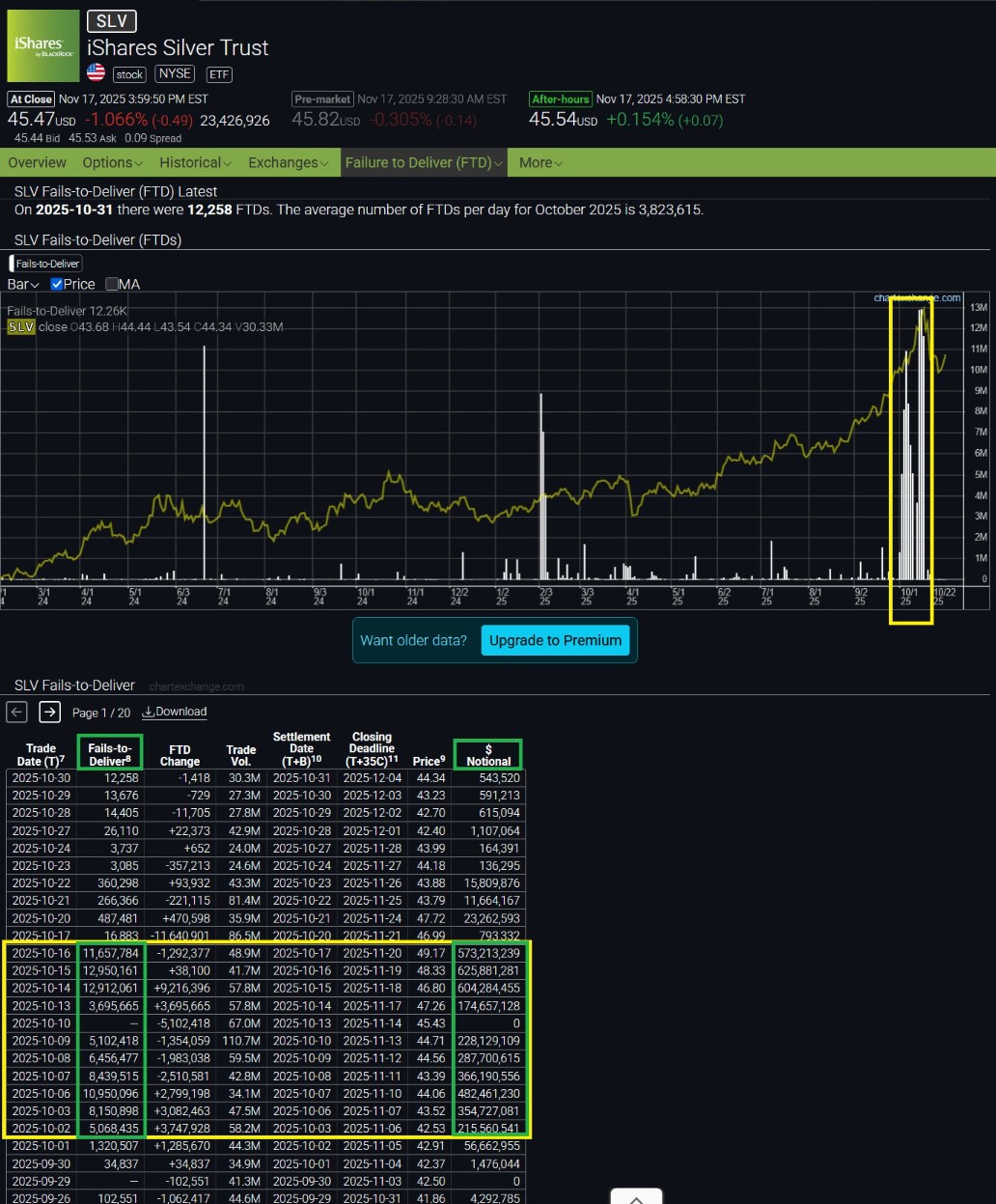
Task: Expand the Historical dropdown menu
Action: [x=196, y=162]
